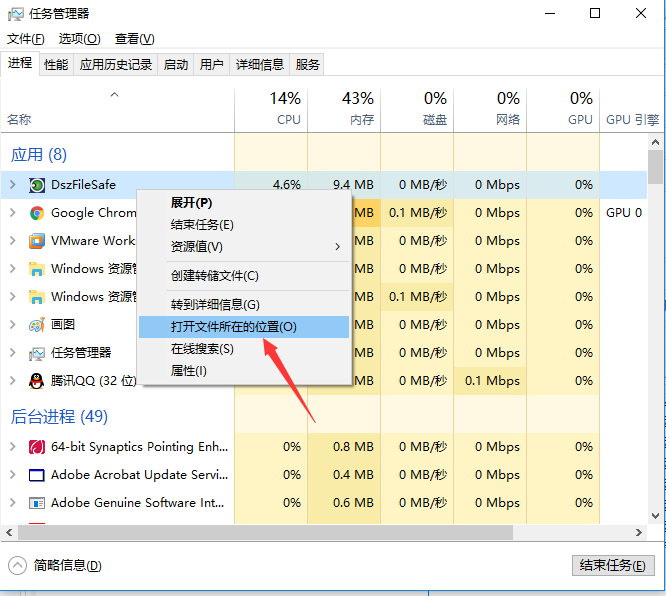Image resolution: width=666 pixels, height=596 pixels.
Task: Expand the 腾讯QQ process group
Action: 12,381
